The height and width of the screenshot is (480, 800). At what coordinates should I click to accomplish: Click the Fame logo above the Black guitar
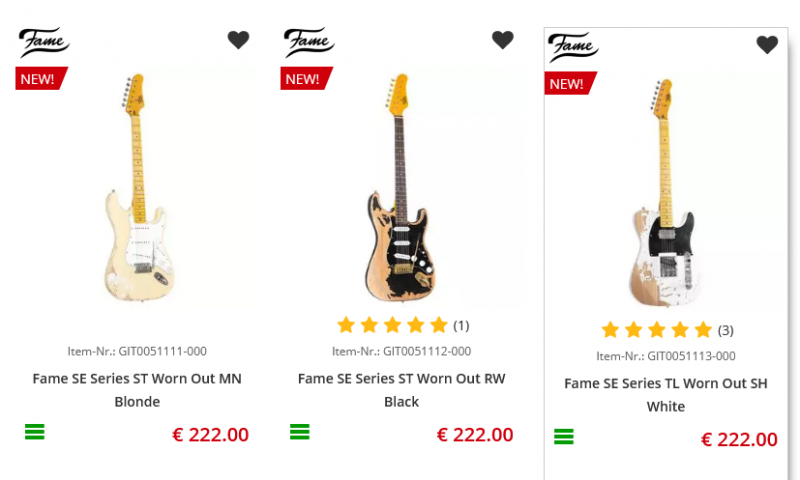309,42
